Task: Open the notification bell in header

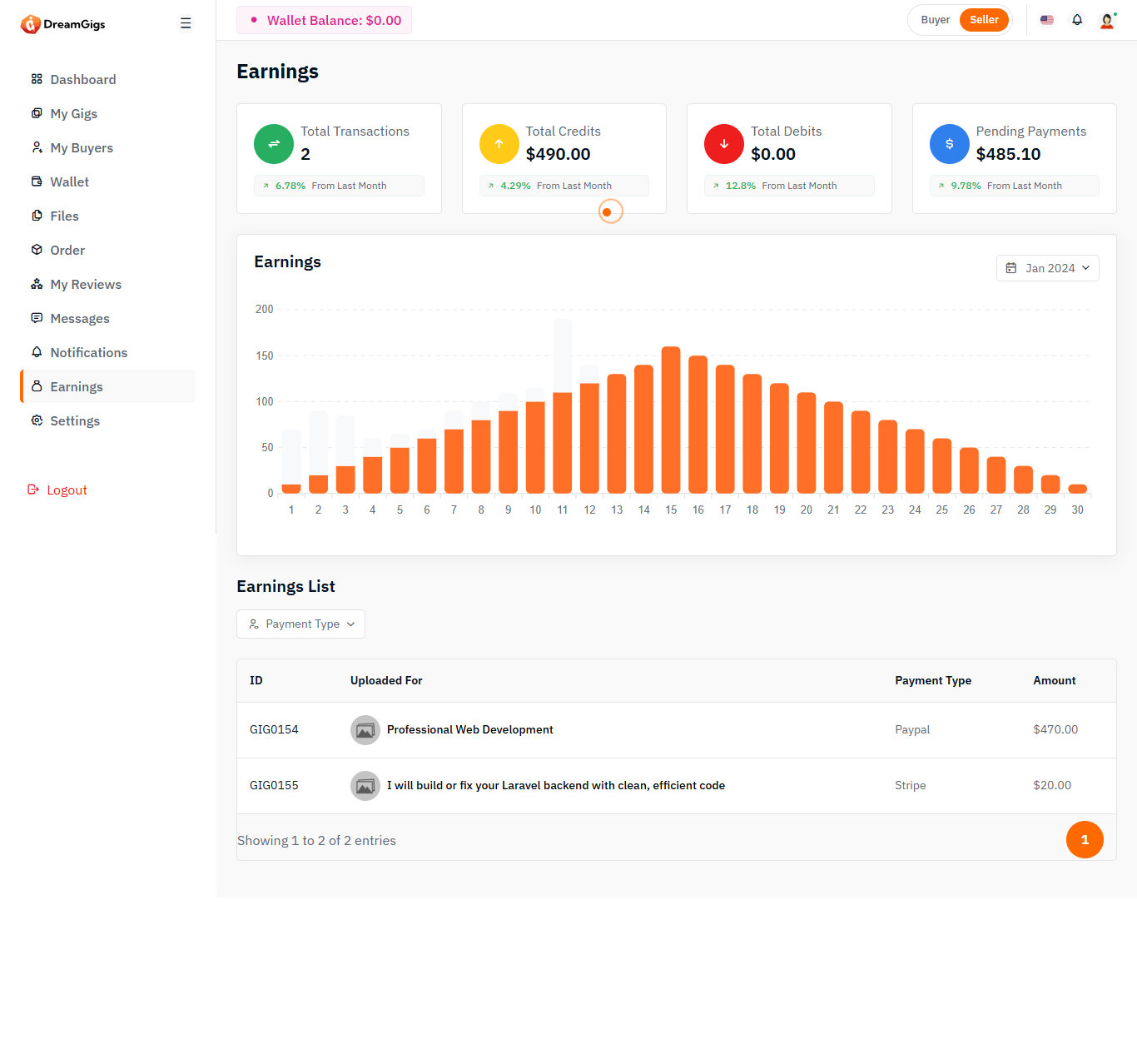Action: (1077, 20)
